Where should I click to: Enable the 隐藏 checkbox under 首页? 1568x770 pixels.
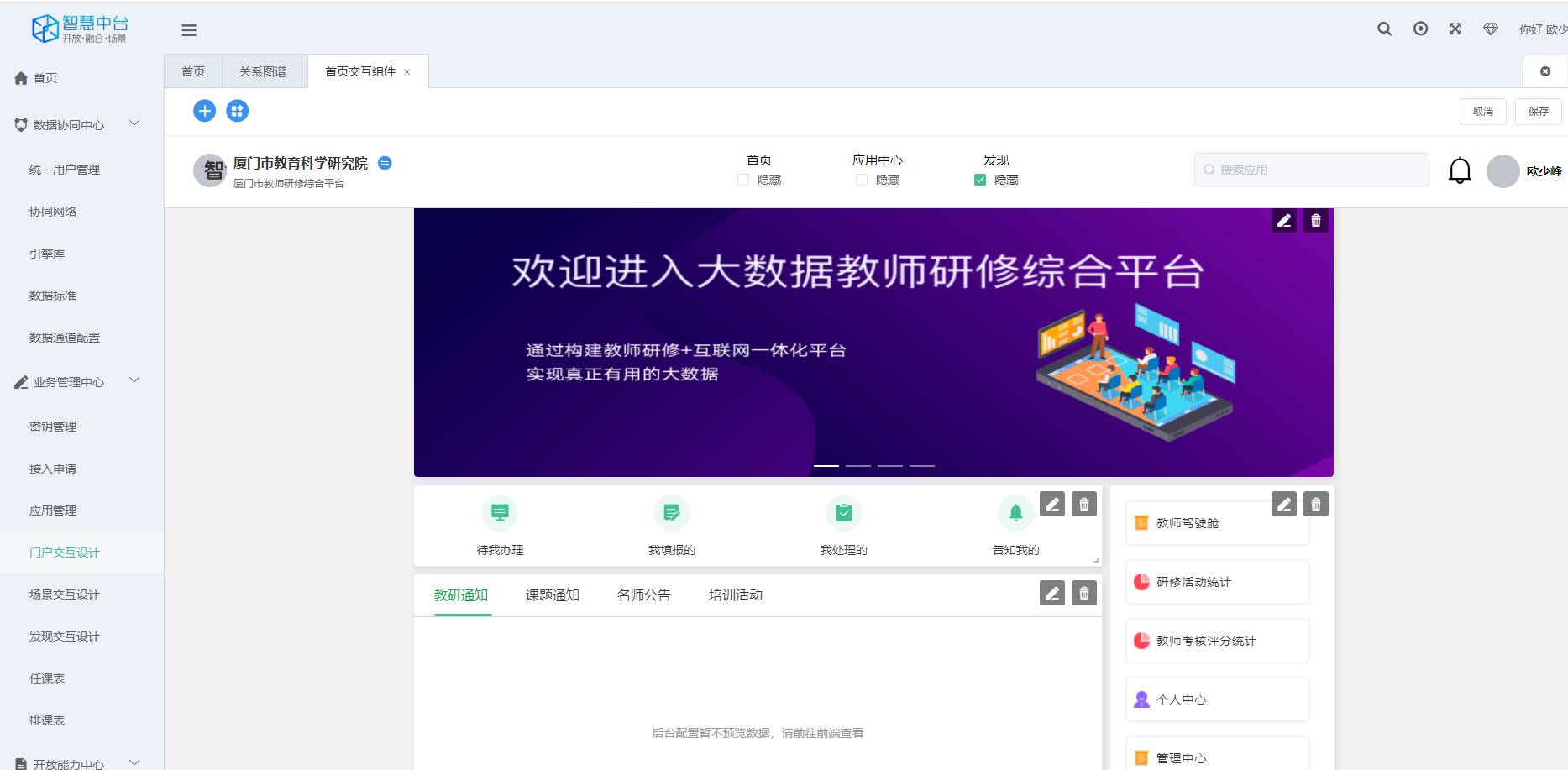pyautogui.click(x=742, y=179)
